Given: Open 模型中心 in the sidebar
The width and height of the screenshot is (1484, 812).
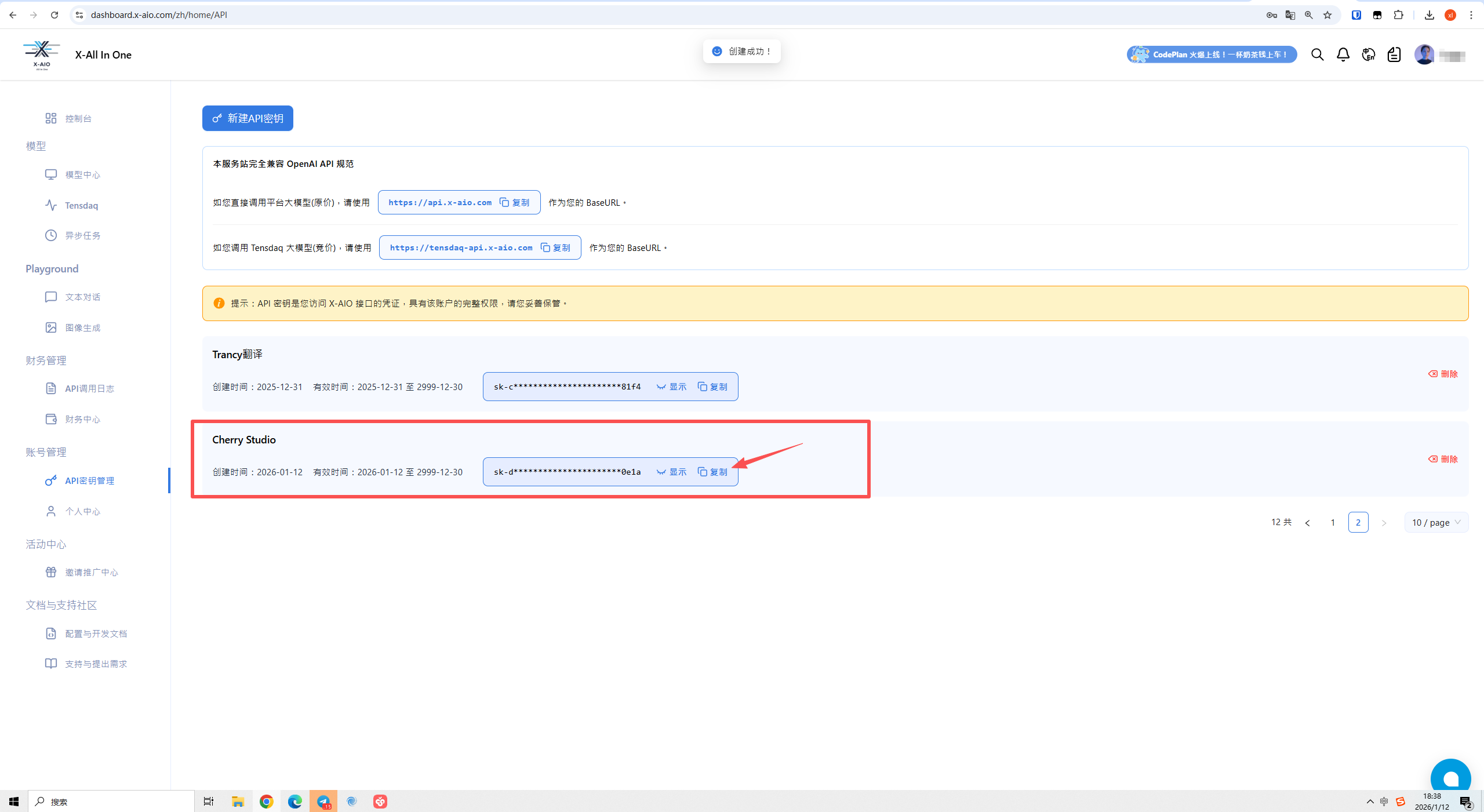Looking at the screenshot, I should [82, 174].
